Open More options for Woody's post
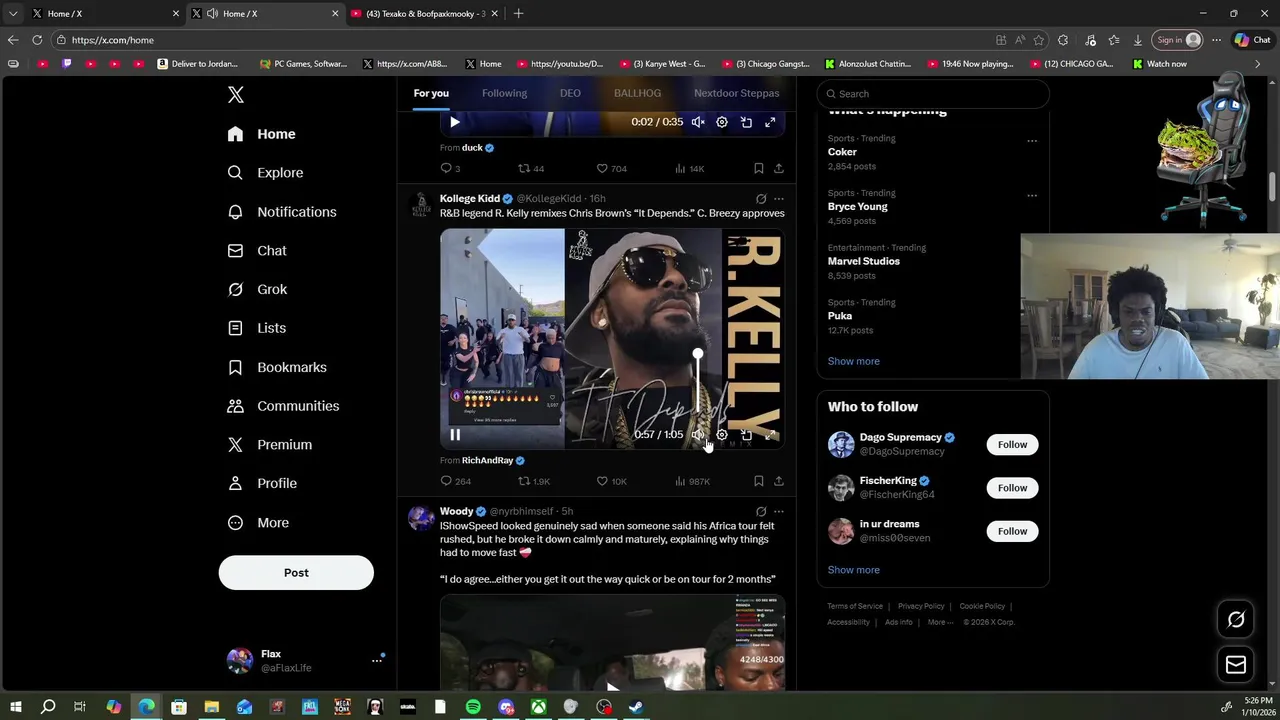Viewport: 1280px width, 720px height. 779,511
